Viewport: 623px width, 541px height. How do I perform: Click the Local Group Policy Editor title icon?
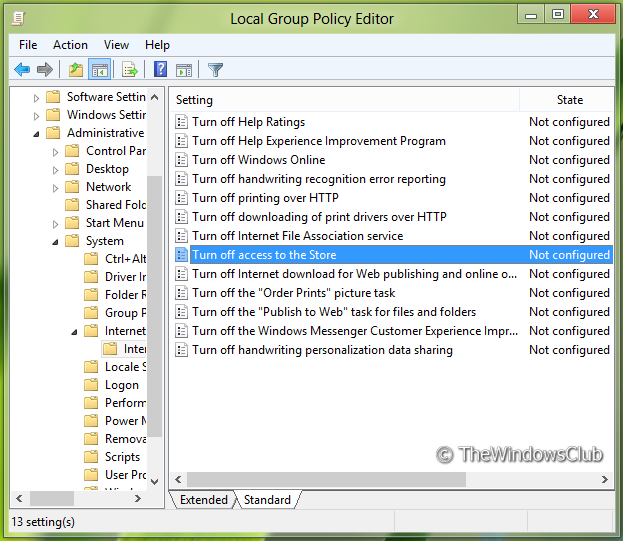pyautogui.click(x=18, y=18)
